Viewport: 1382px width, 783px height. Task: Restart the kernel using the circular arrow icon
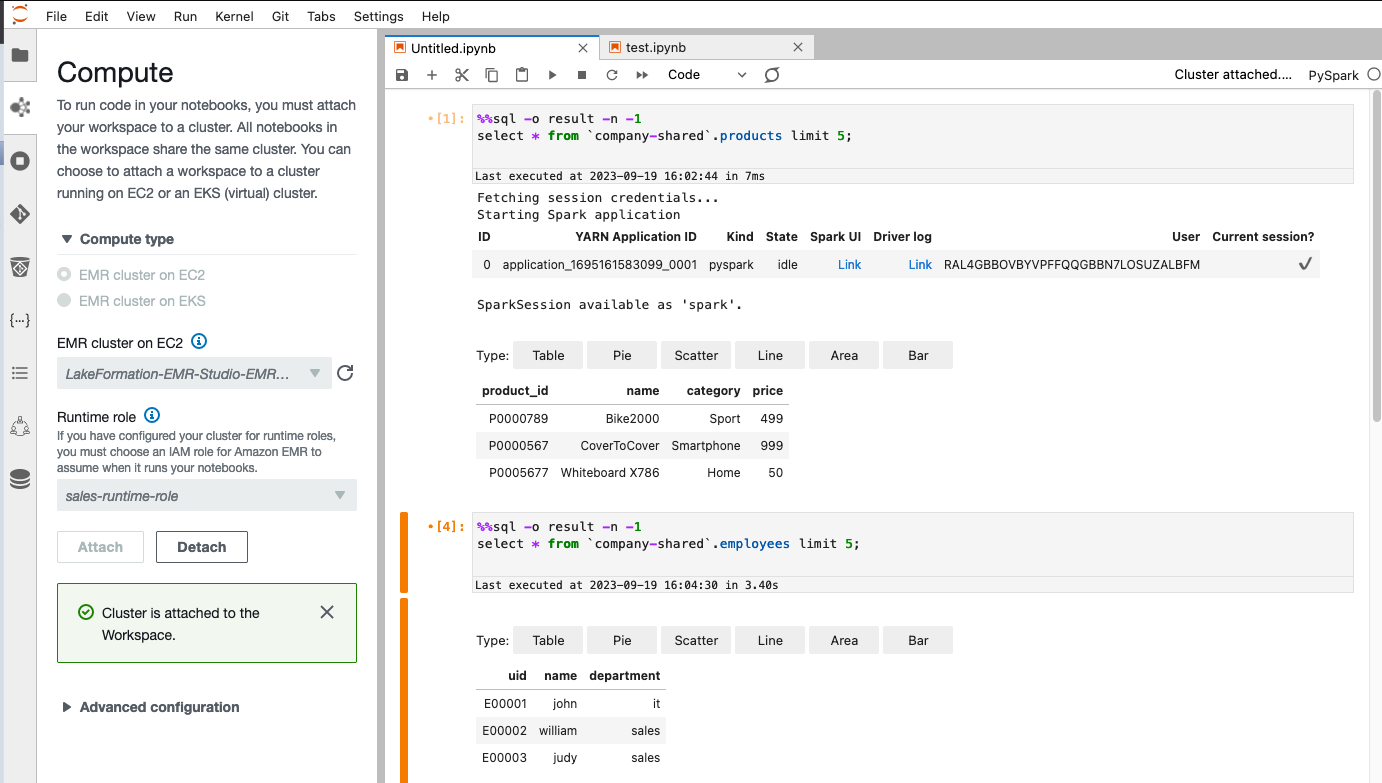tap(611, 74)
